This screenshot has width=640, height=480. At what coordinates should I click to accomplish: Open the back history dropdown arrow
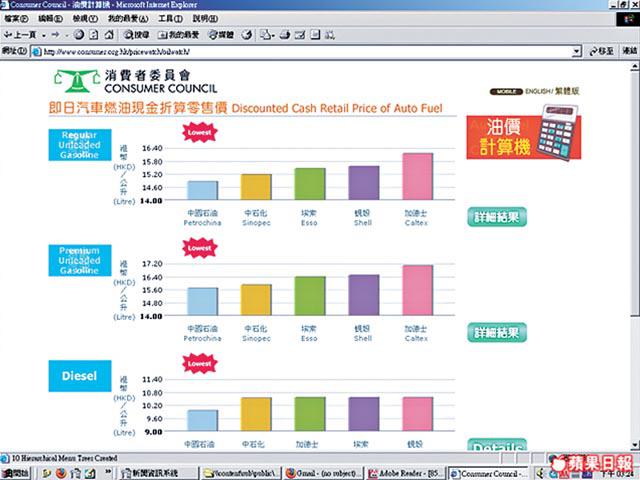44,36
